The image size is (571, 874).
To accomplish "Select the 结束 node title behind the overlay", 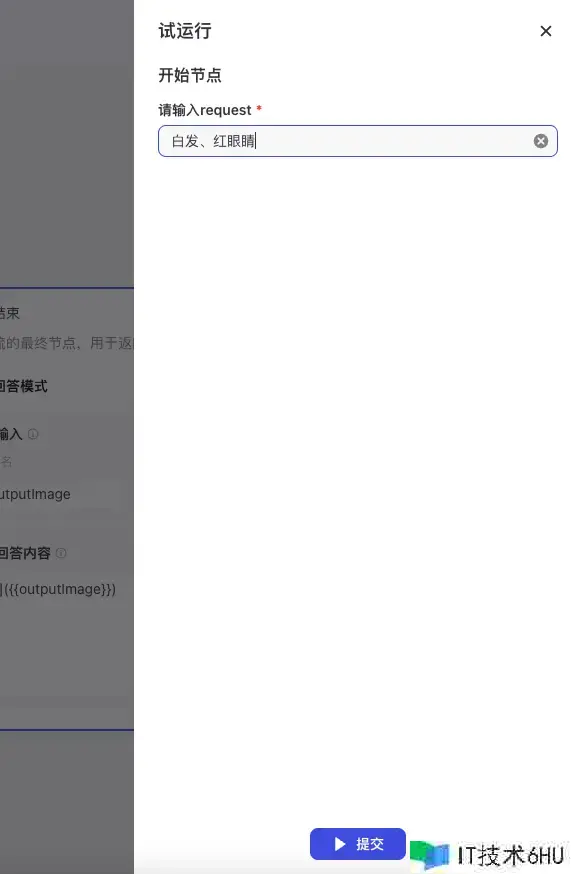I will [x=9, y=313].
